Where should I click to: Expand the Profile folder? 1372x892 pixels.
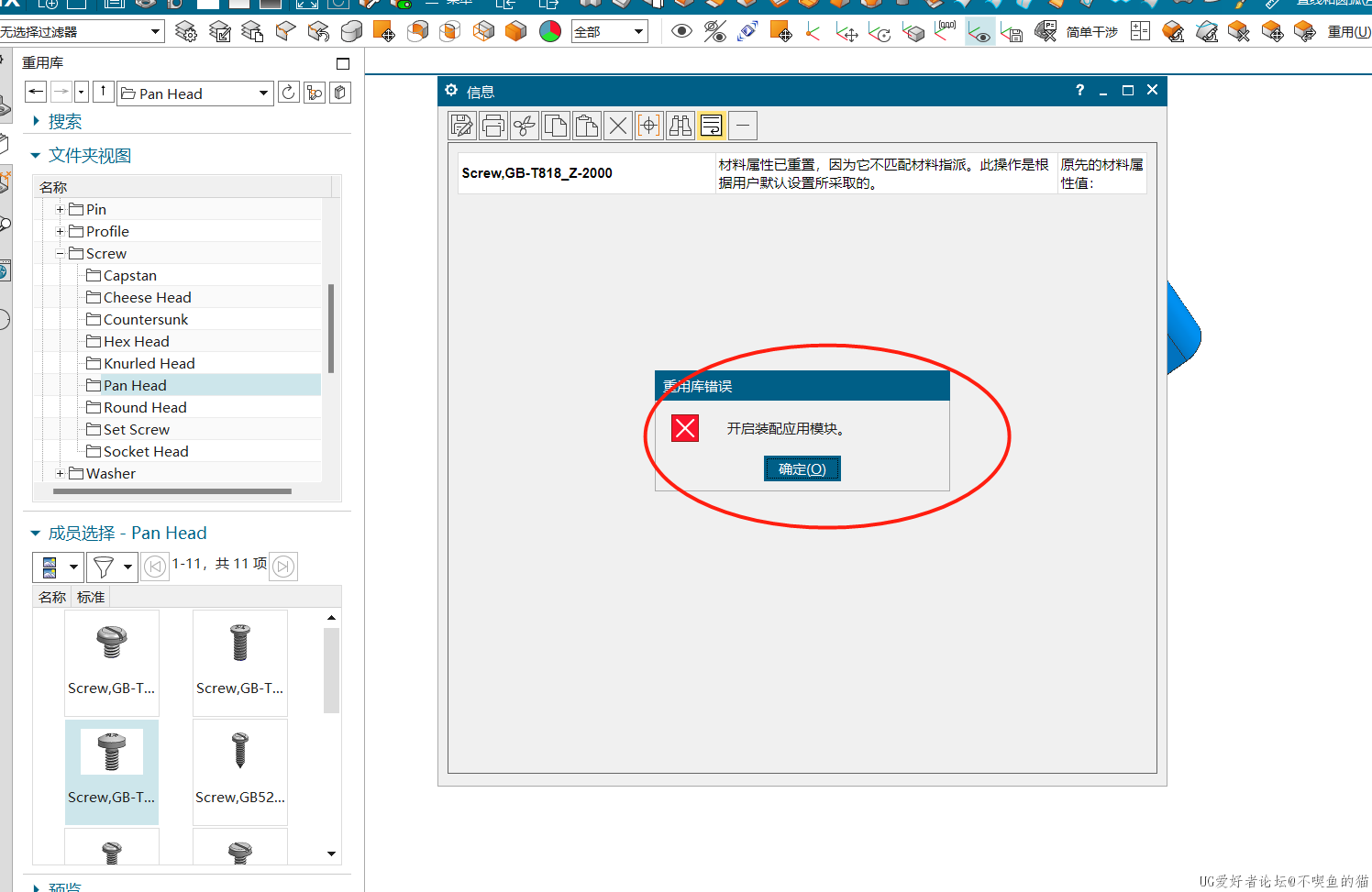[61, 231]
